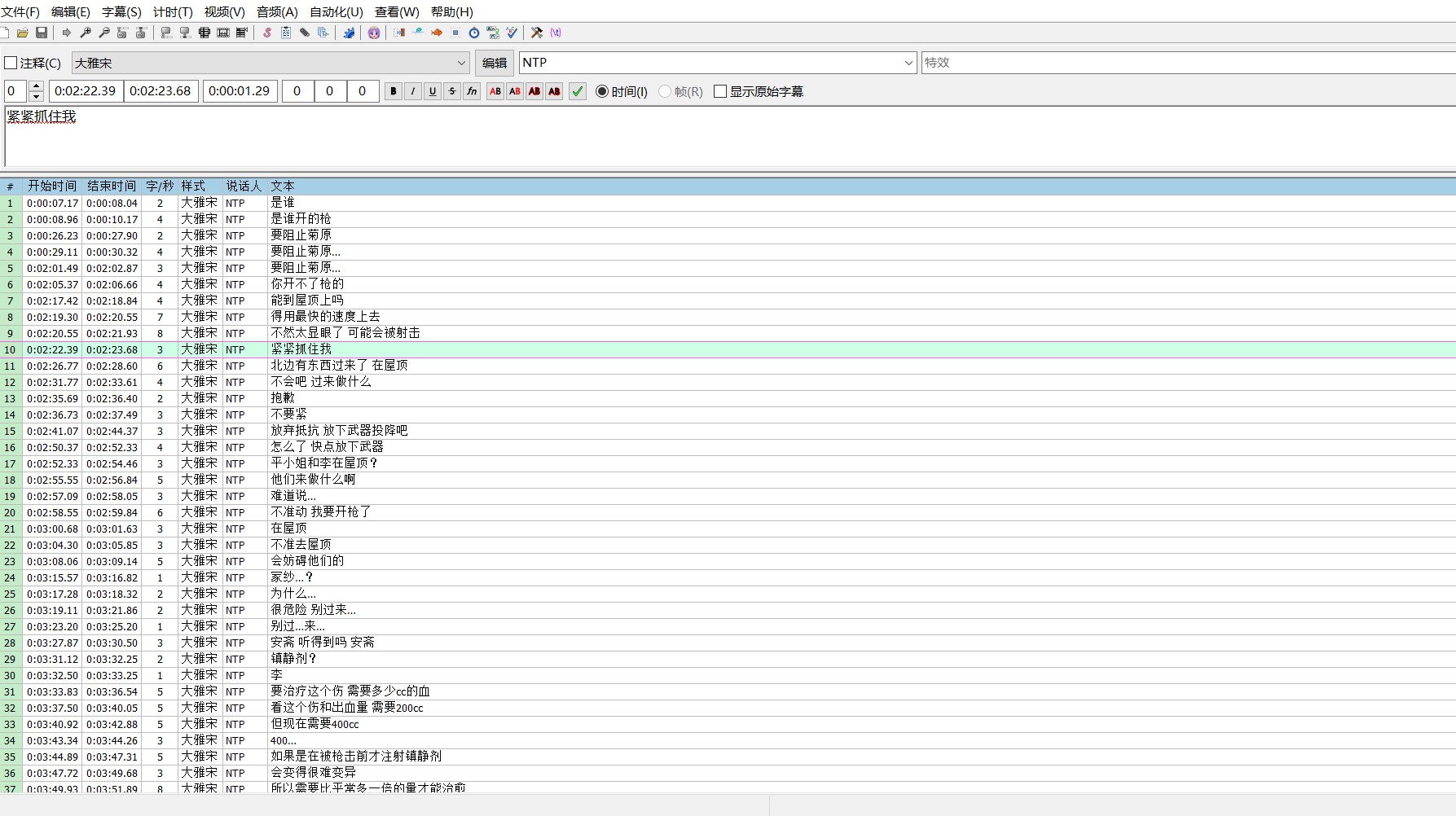The width and height of the screenshot is (1456, 816).
Task: Click start time field 0:02:22.39
Action: [86, 91]
